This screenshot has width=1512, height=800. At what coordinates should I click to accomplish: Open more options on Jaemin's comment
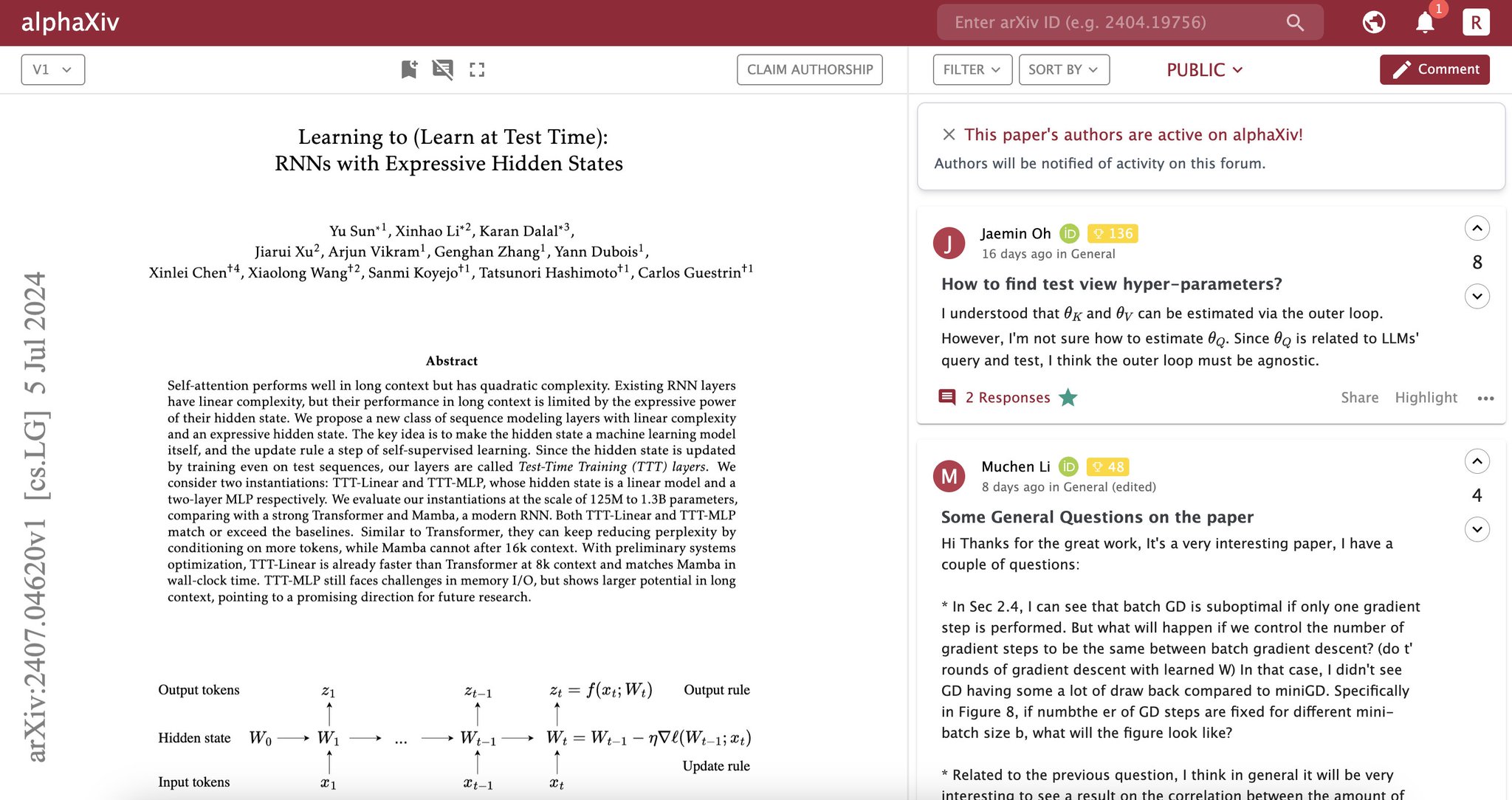tap(1485, 399)
